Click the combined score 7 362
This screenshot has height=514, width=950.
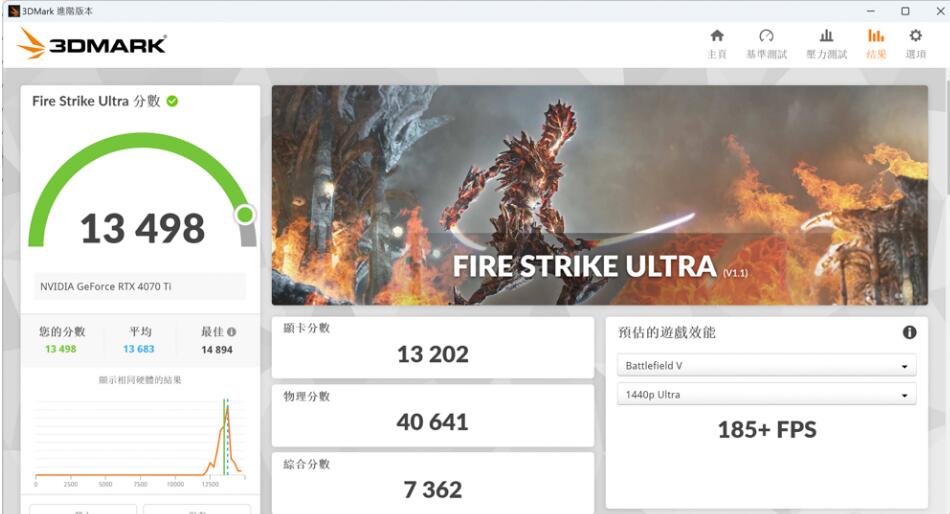433,490
